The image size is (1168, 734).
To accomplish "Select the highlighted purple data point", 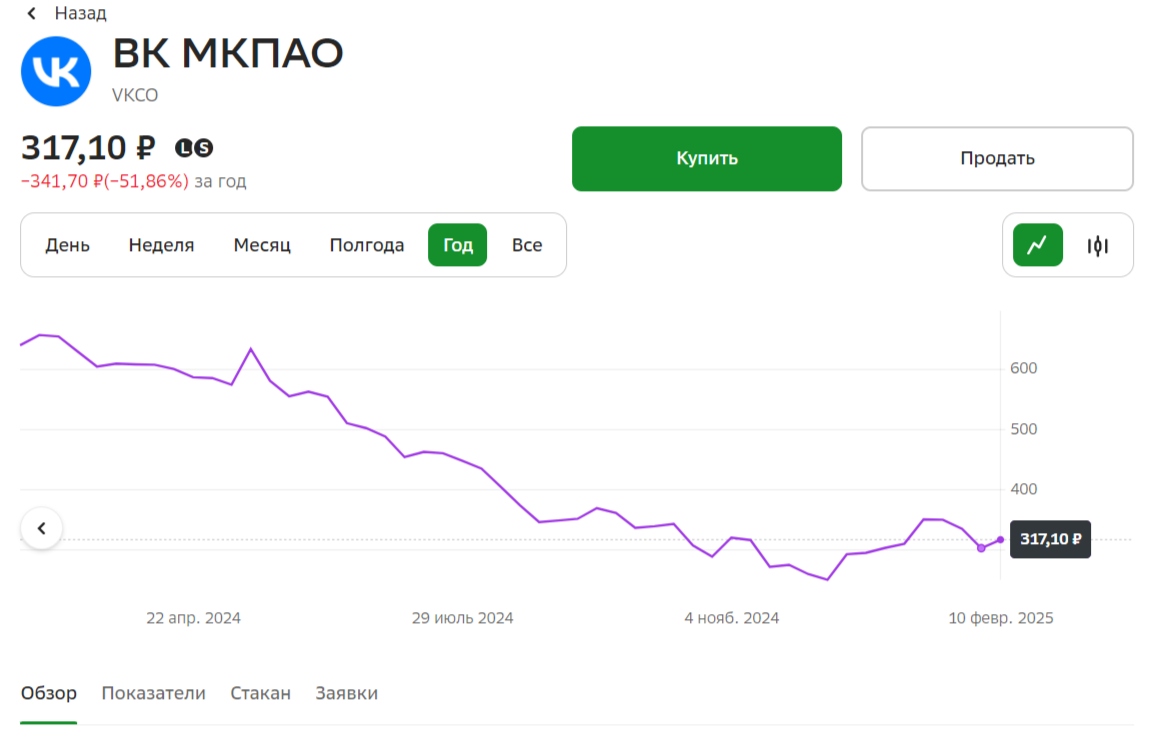I will (x=982, y=548).
